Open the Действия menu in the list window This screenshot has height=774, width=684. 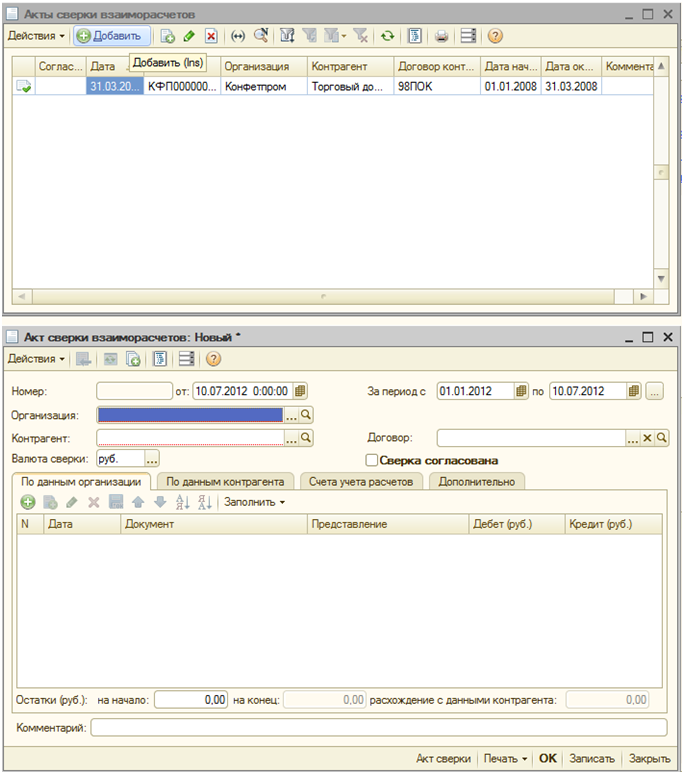tap(36, 36)
